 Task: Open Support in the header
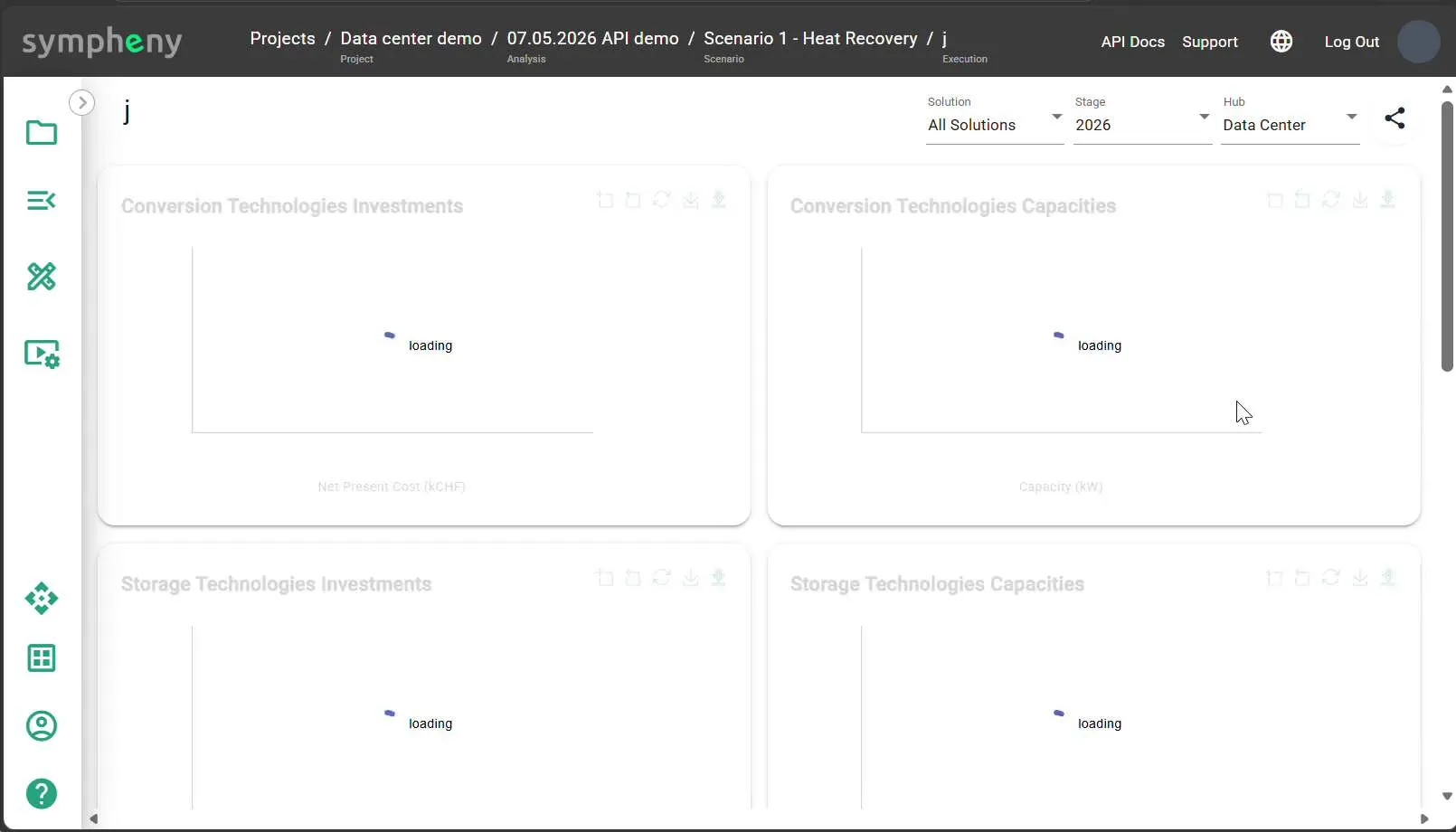click(1210, 42)
